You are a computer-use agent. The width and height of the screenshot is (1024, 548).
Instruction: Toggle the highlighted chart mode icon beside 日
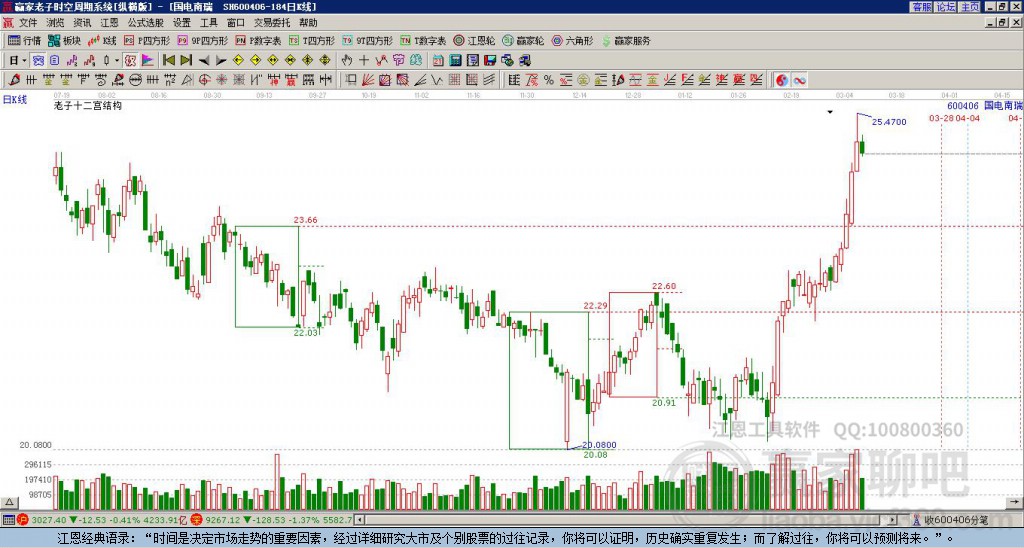click(x=37, y=60)
